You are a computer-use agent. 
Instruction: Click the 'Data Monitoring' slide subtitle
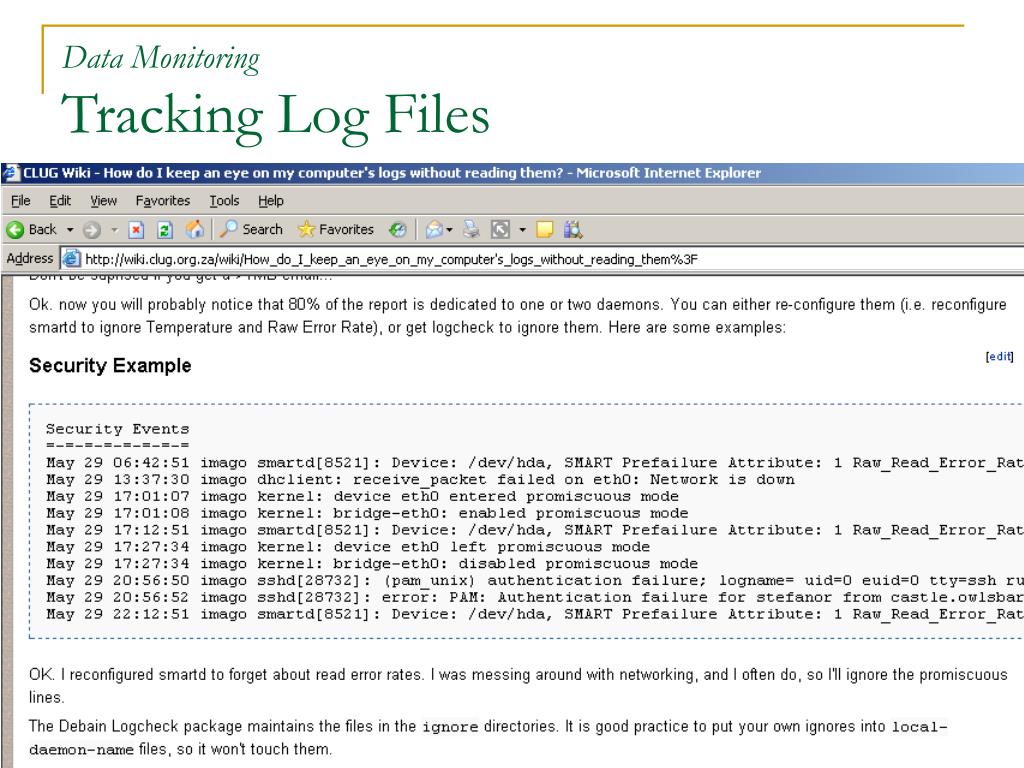[x=161, y=58]
